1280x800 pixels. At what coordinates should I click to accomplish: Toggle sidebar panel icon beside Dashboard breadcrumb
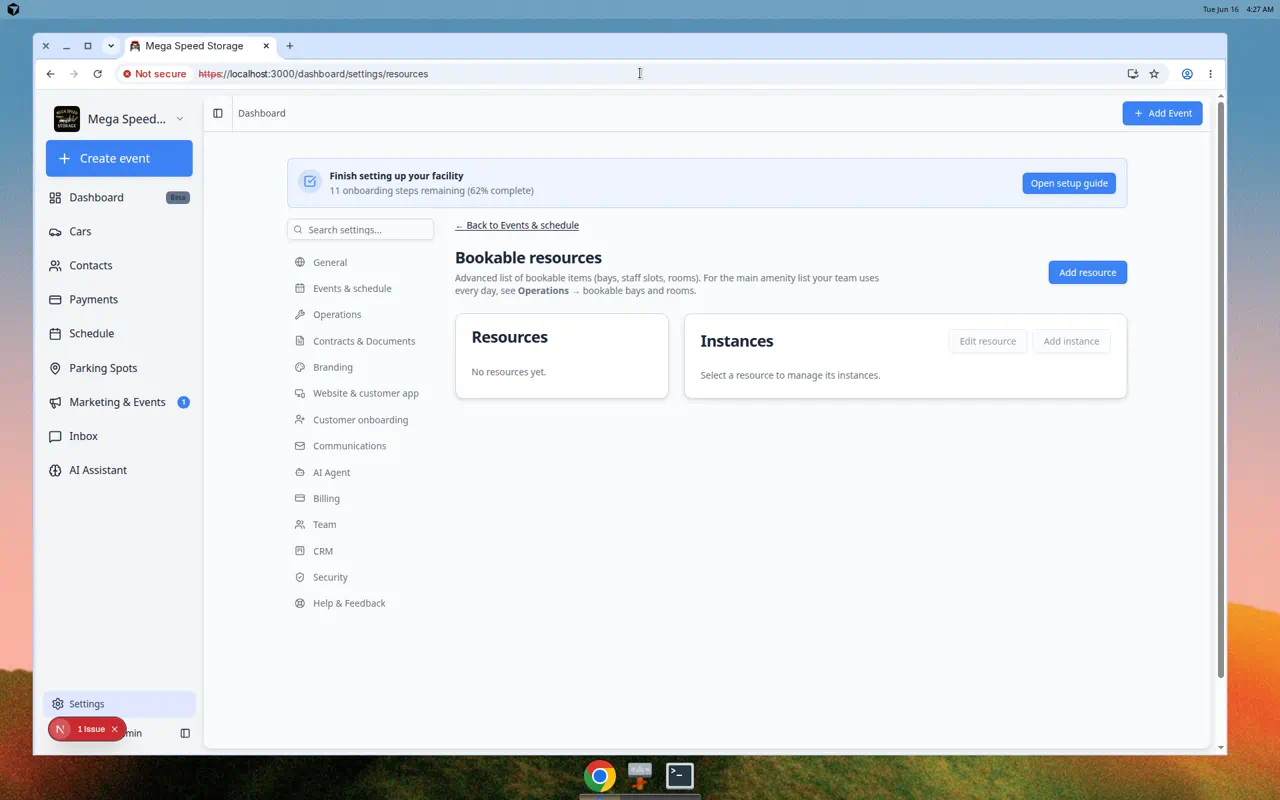218,113
